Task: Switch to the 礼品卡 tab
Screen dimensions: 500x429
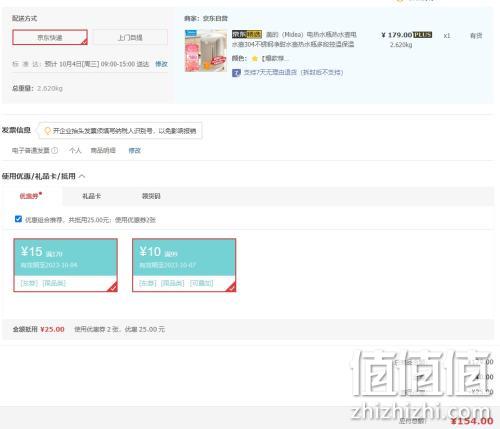Action: [92, 196]
